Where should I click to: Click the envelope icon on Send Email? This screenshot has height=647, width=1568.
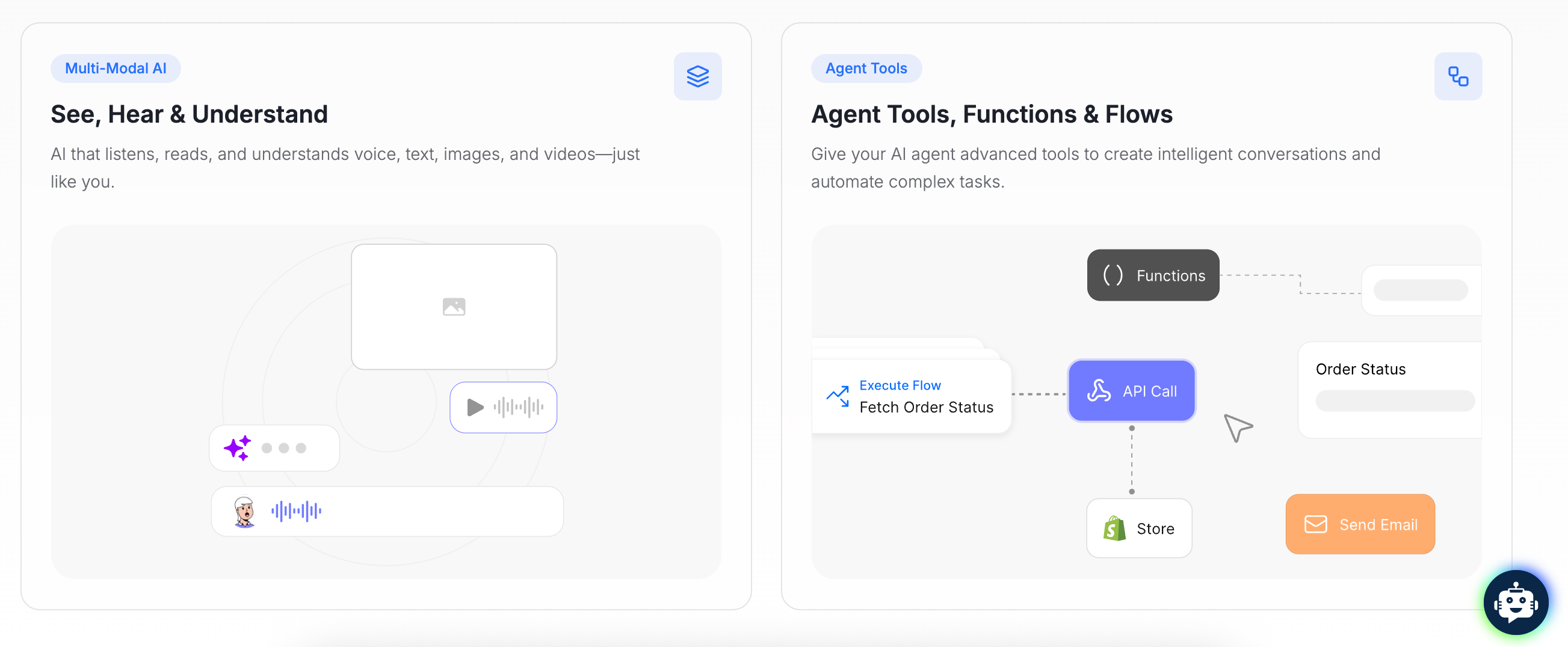coord(1315,524)
